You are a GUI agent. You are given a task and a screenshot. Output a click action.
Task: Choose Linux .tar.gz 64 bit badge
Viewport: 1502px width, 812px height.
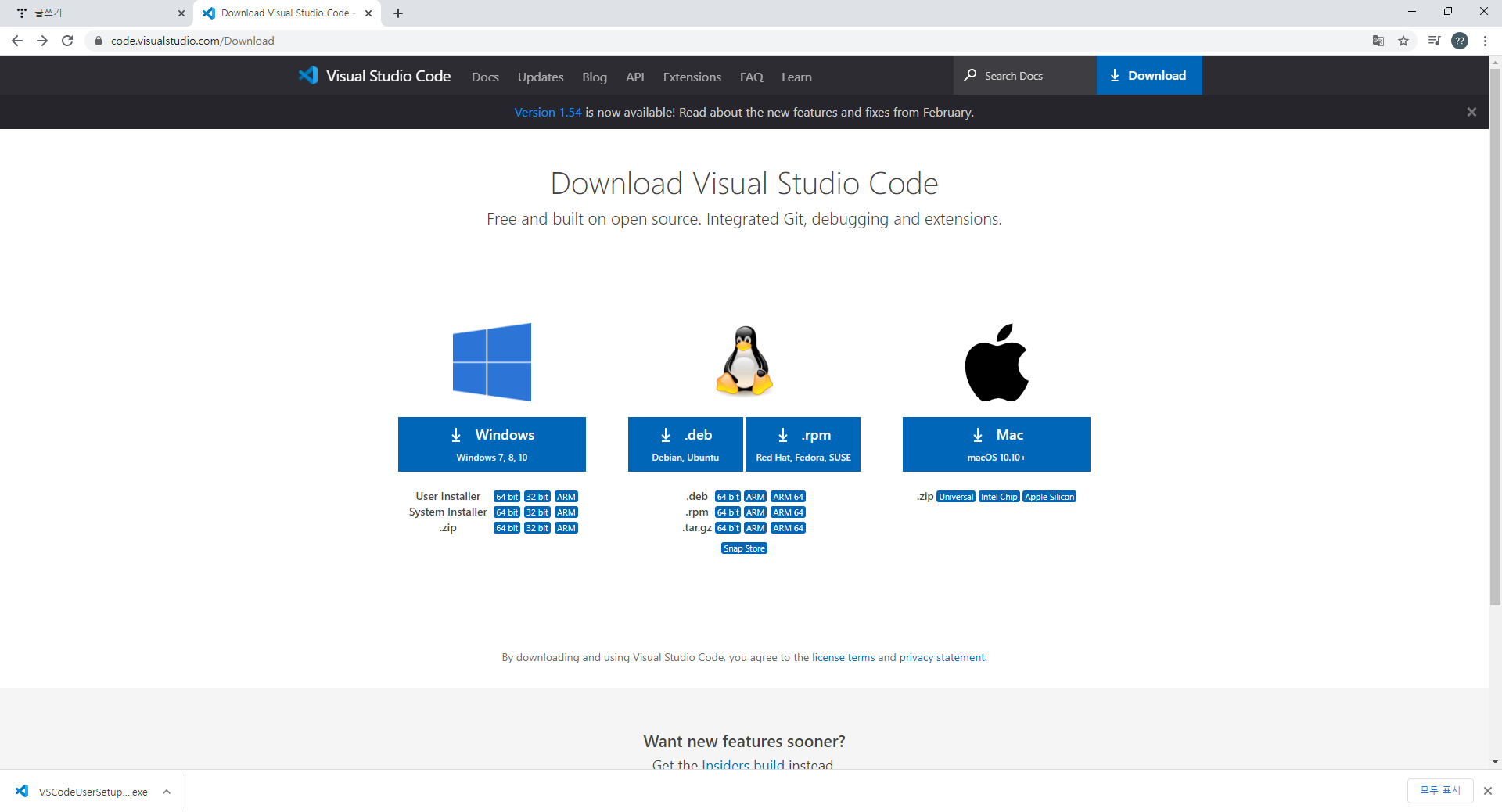[x=728, y=528]
